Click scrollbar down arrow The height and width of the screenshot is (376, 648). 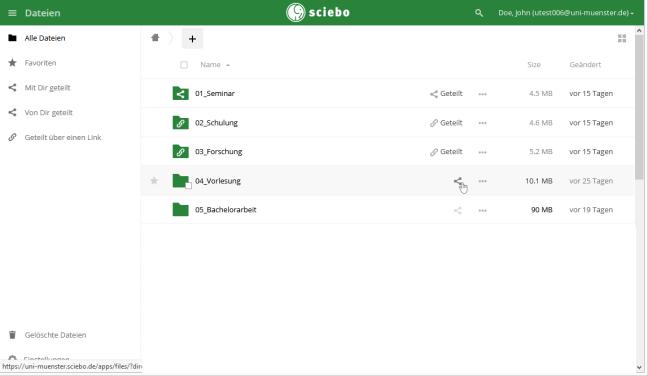[x=639, y=367]
